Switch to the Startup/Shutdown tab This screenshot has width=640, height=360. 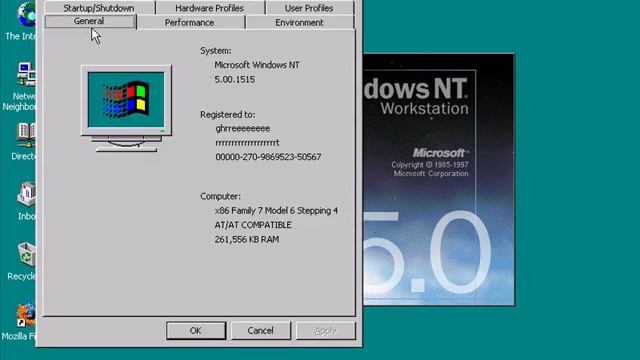coord(99,8)
